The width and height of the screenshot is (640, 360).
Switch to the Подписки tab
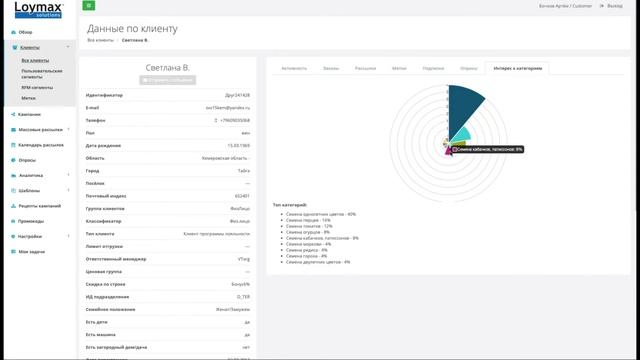[433, 69]
